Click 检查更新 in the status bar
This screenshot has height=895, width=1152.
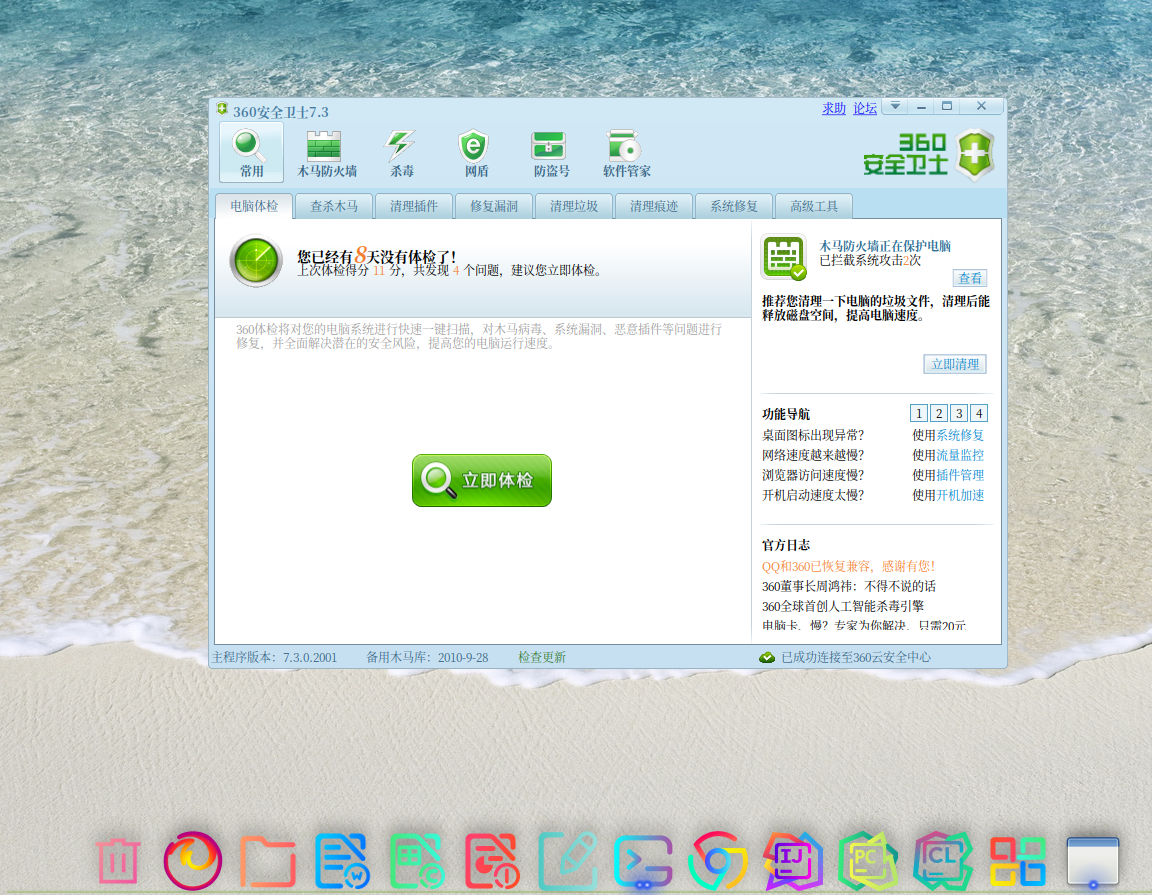tap(541, 657)
